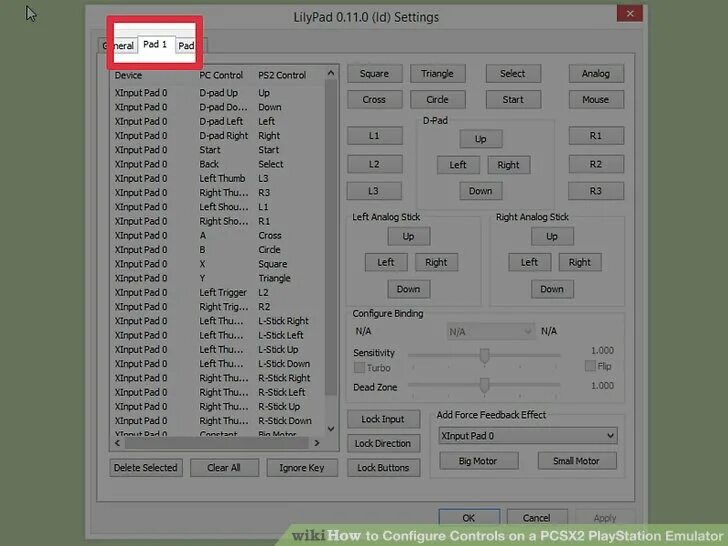
Task: Click the Triangle button
Action: tap(437, 74)
